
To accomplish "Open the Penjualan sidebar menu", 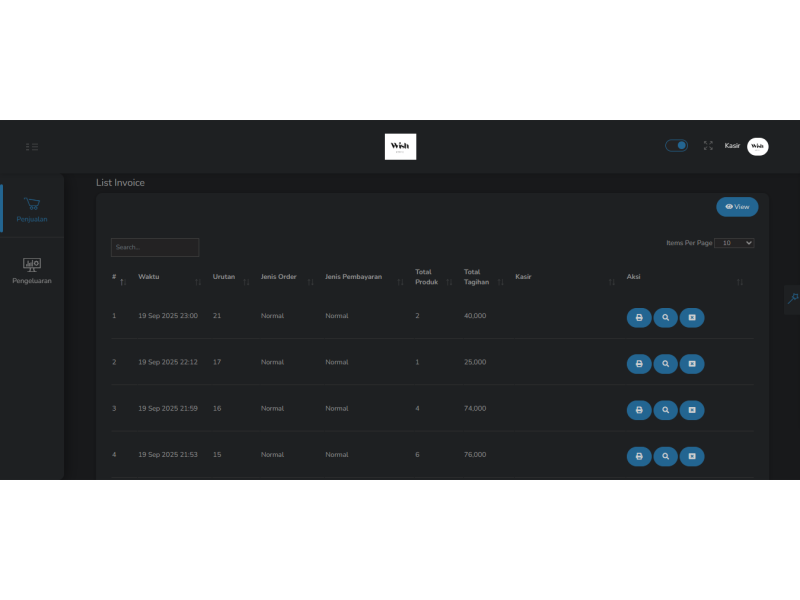I will click(x=32, y=208).
